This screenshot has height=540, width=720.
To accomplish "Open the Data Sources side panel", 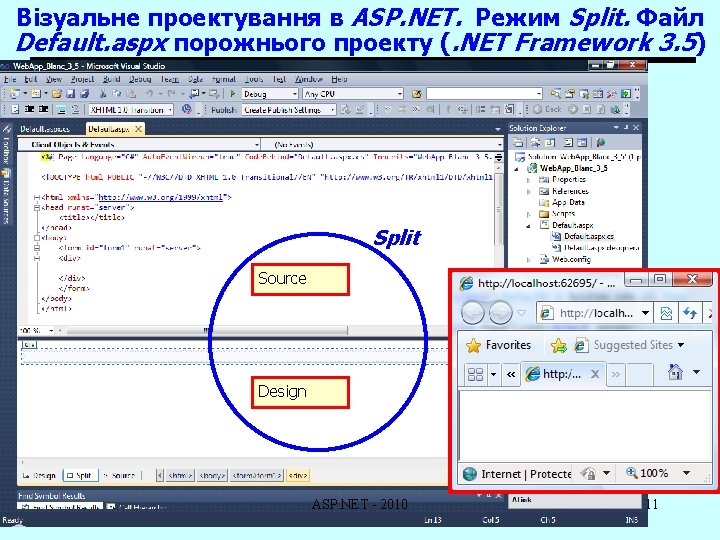I will [6, 197].
